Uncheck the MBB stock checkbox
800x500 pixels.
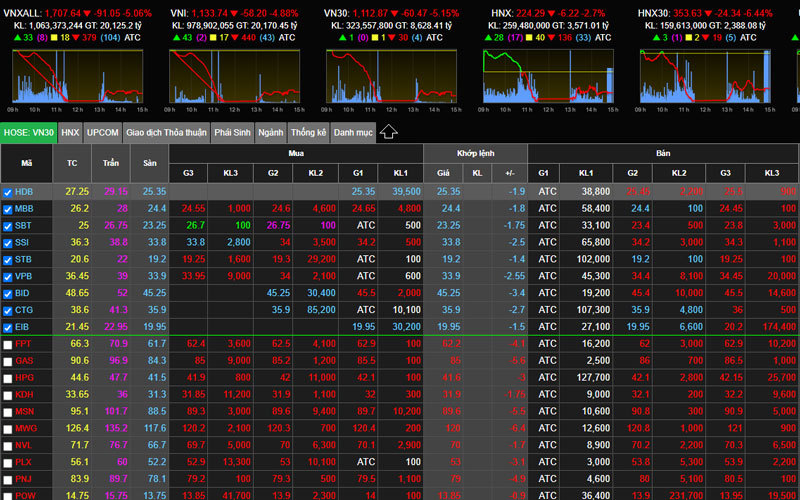[8, 208]
